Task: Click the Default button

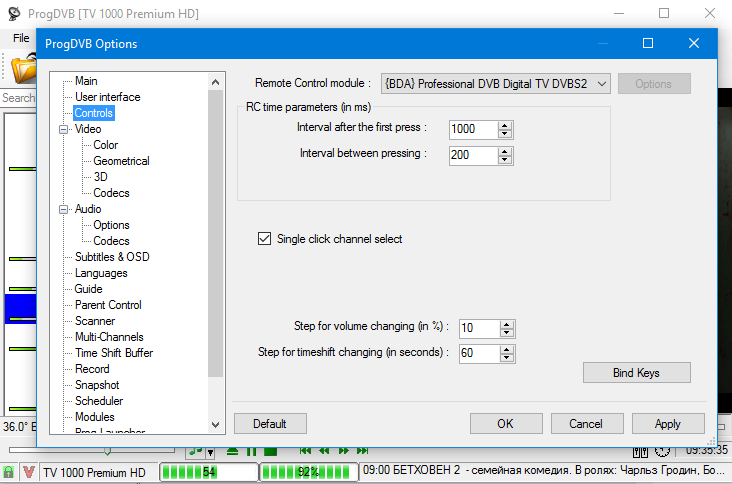Action: (x=270, y=424)
